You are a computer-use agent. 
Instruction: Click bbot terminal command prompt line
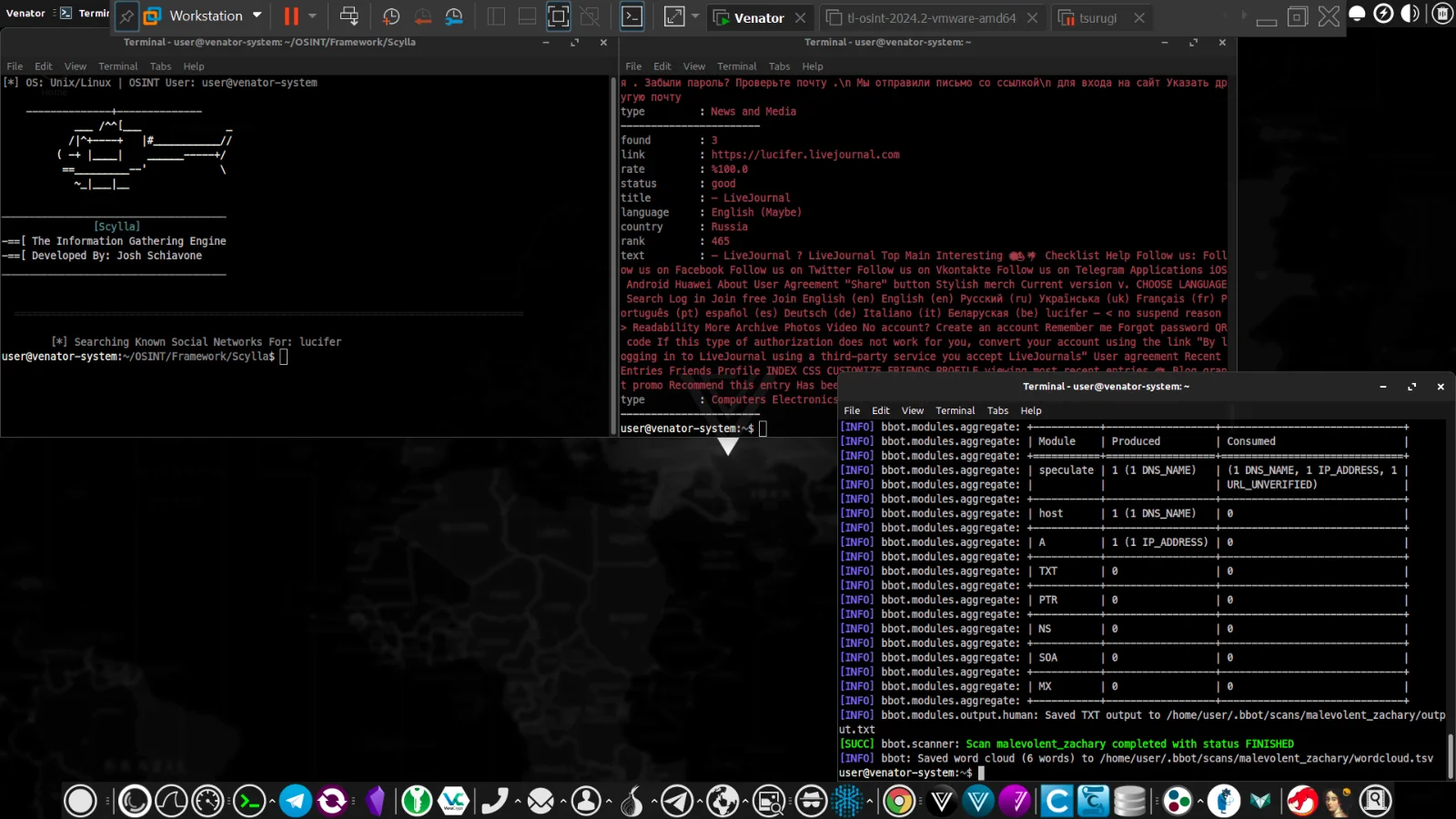click(912, 773)
